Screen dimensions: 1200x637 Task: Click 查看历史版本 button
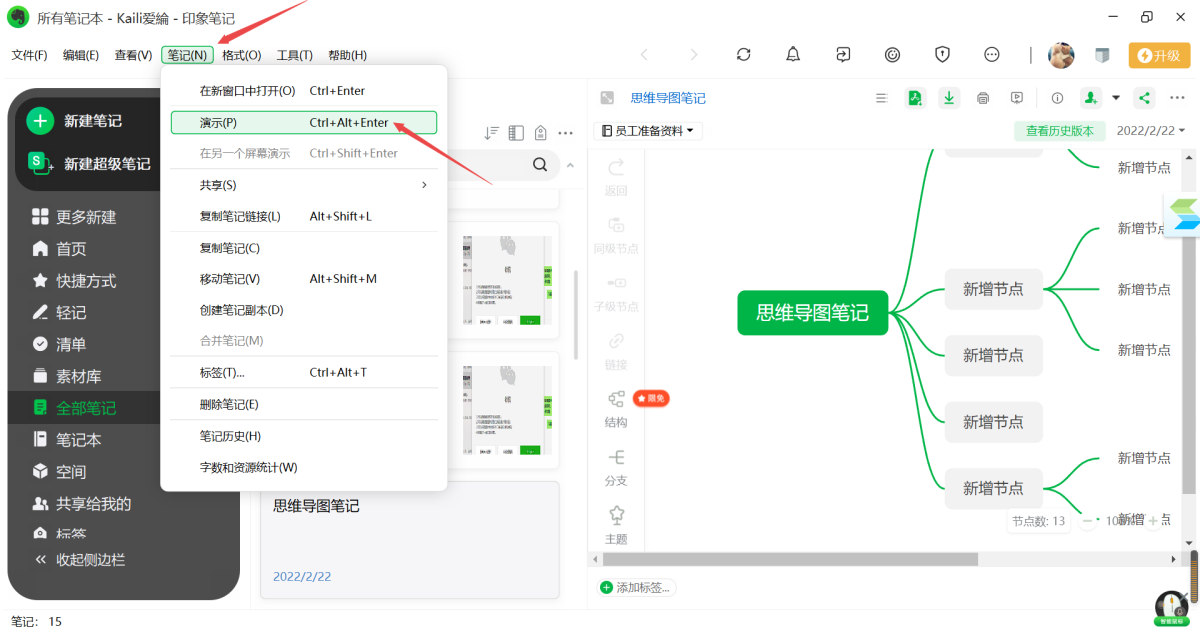point(1060,131)
